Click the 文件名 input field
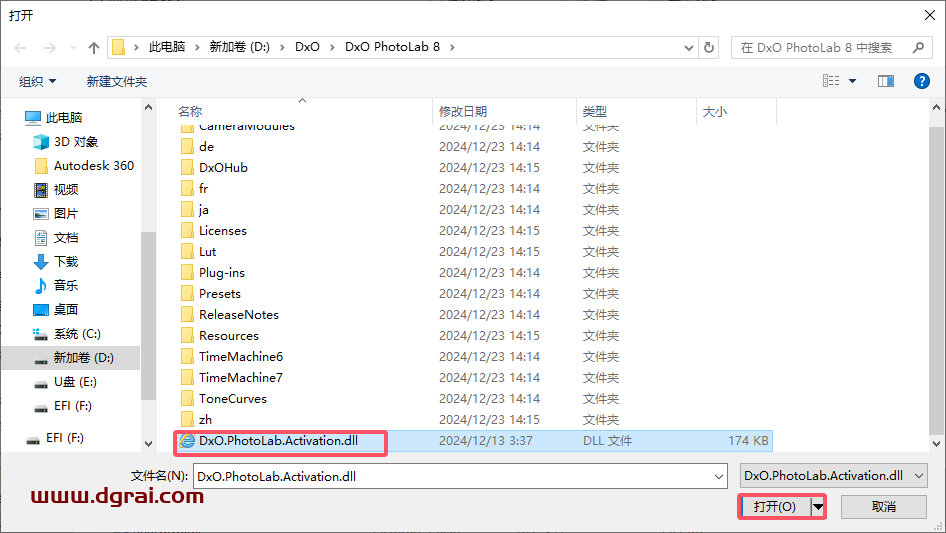Image resolution: width=946 pixels, height=533 pixels. [x=452, y=476]
